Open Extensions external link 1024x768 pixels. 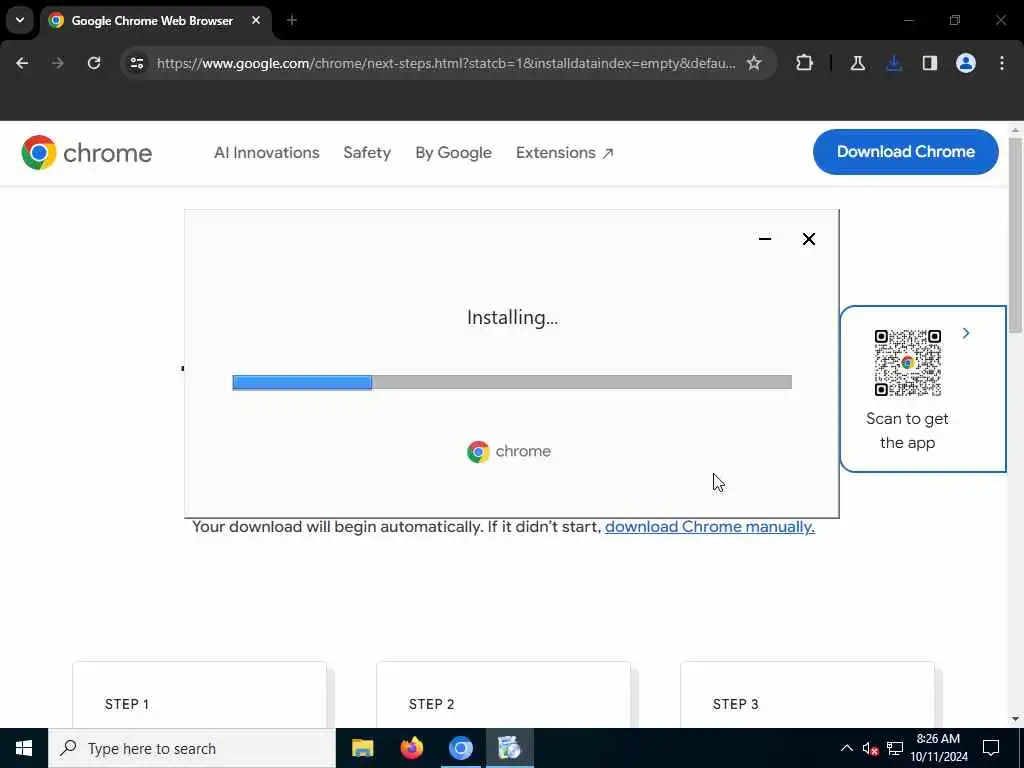click(x=564, y=153)
